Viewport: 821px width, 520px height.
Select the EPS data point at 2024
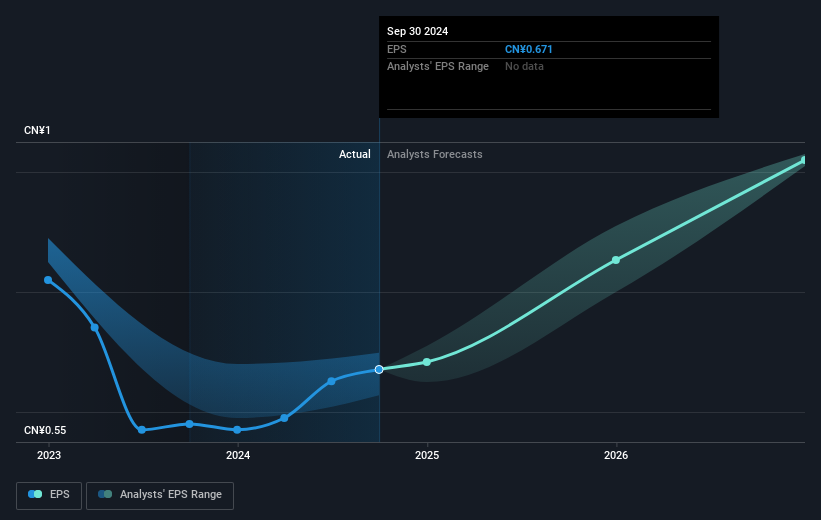237,430
